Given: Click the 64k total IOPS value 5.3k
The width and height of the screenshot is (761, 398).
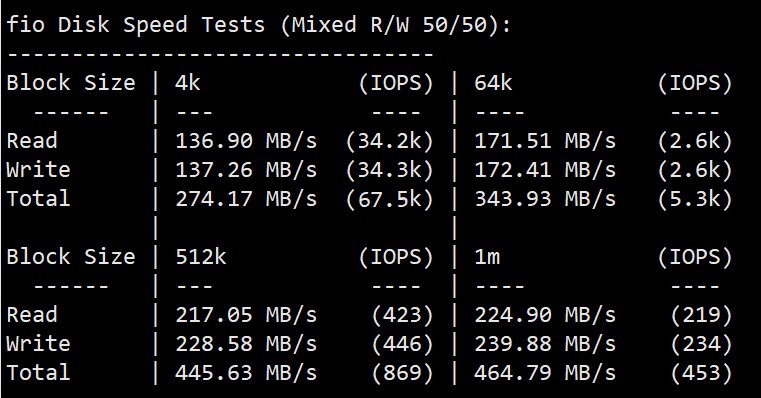Looking at the screenshot, I should [695, 199].
